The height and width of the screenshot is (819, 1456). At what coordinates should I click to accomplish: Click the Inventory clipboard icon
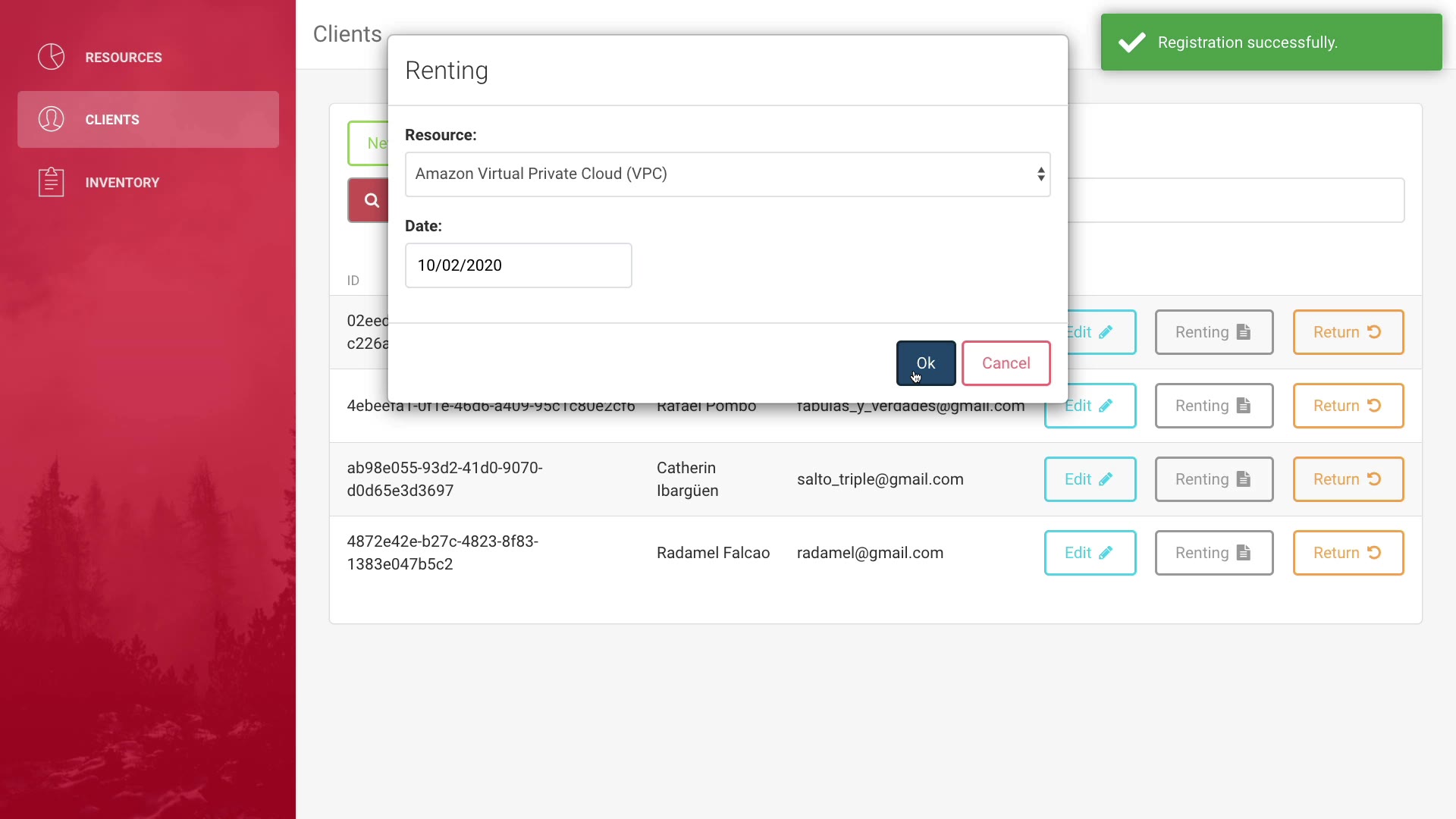coord(52,182)
